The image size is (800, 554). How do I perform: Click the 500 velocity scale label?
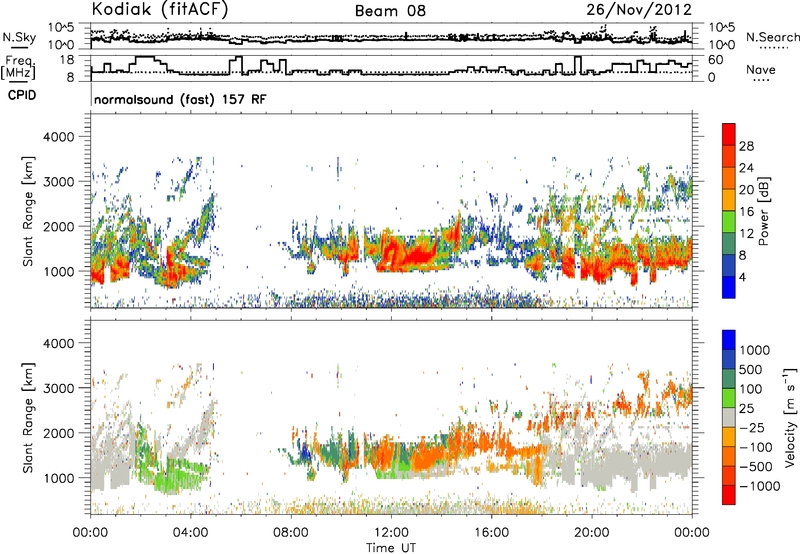click(751, 369)
